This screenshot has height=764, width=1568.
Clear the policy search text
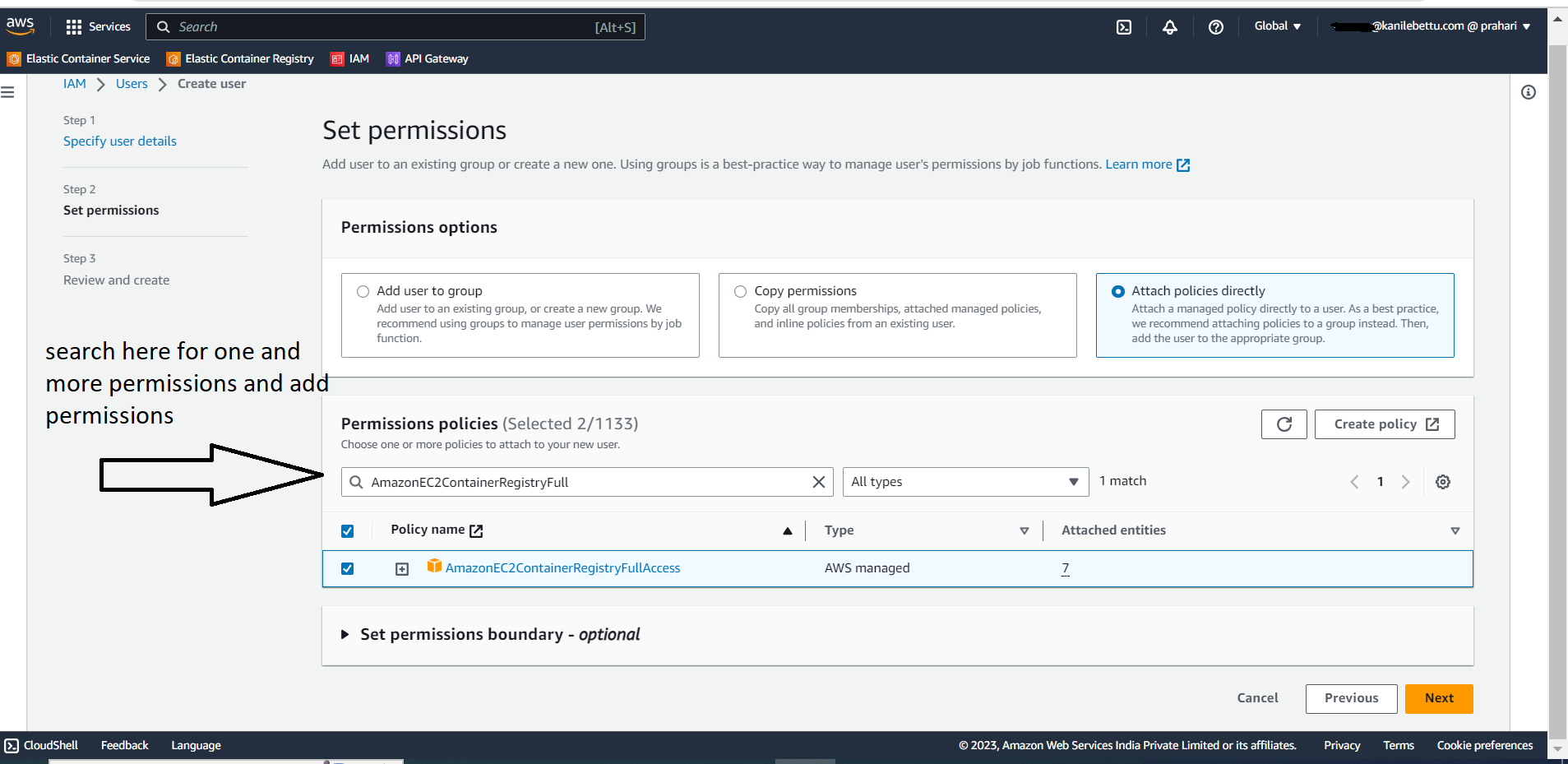pyautogui.click(x=819, y=482)
